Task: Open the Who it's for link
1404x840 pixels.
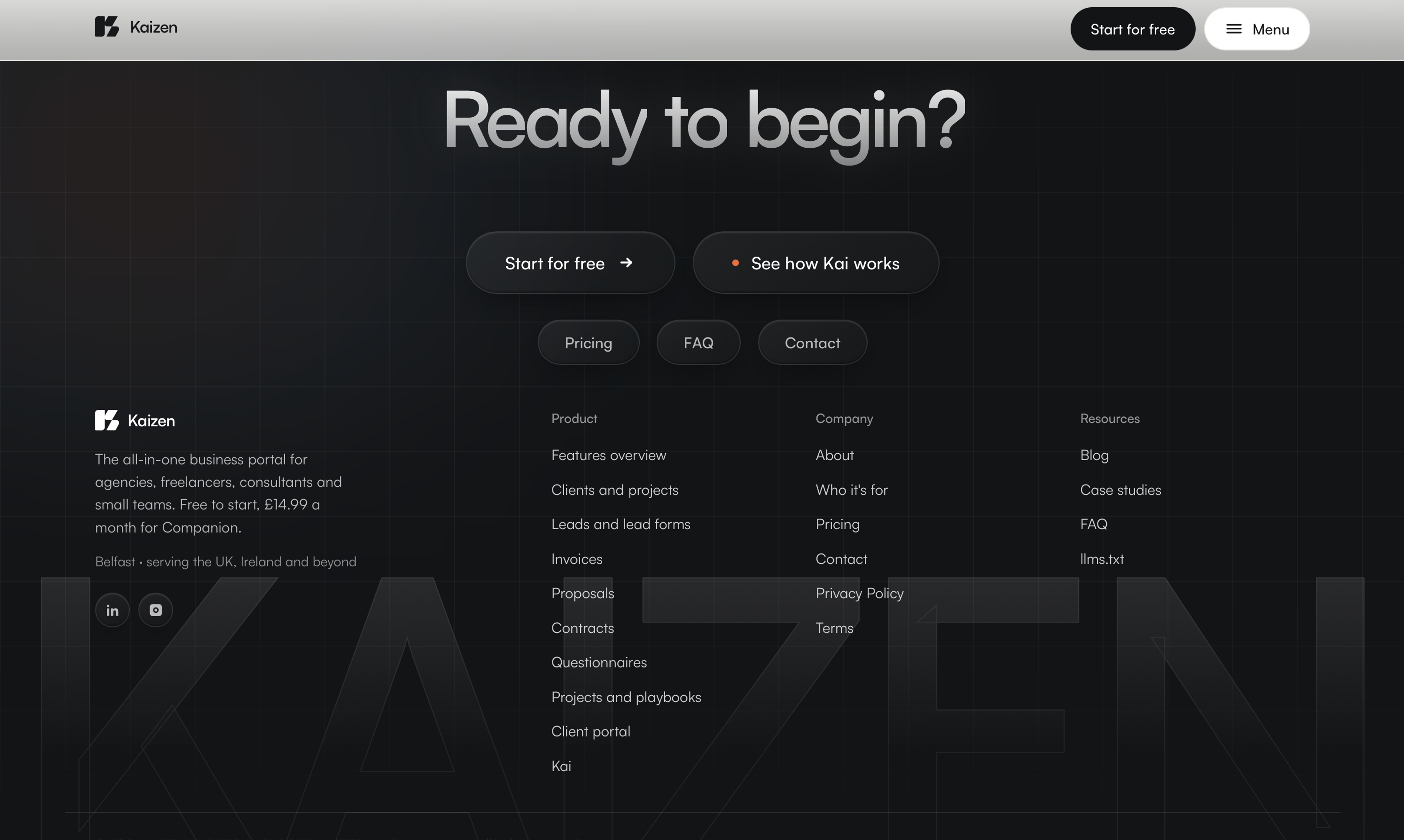Action: [x=852, y=489]
